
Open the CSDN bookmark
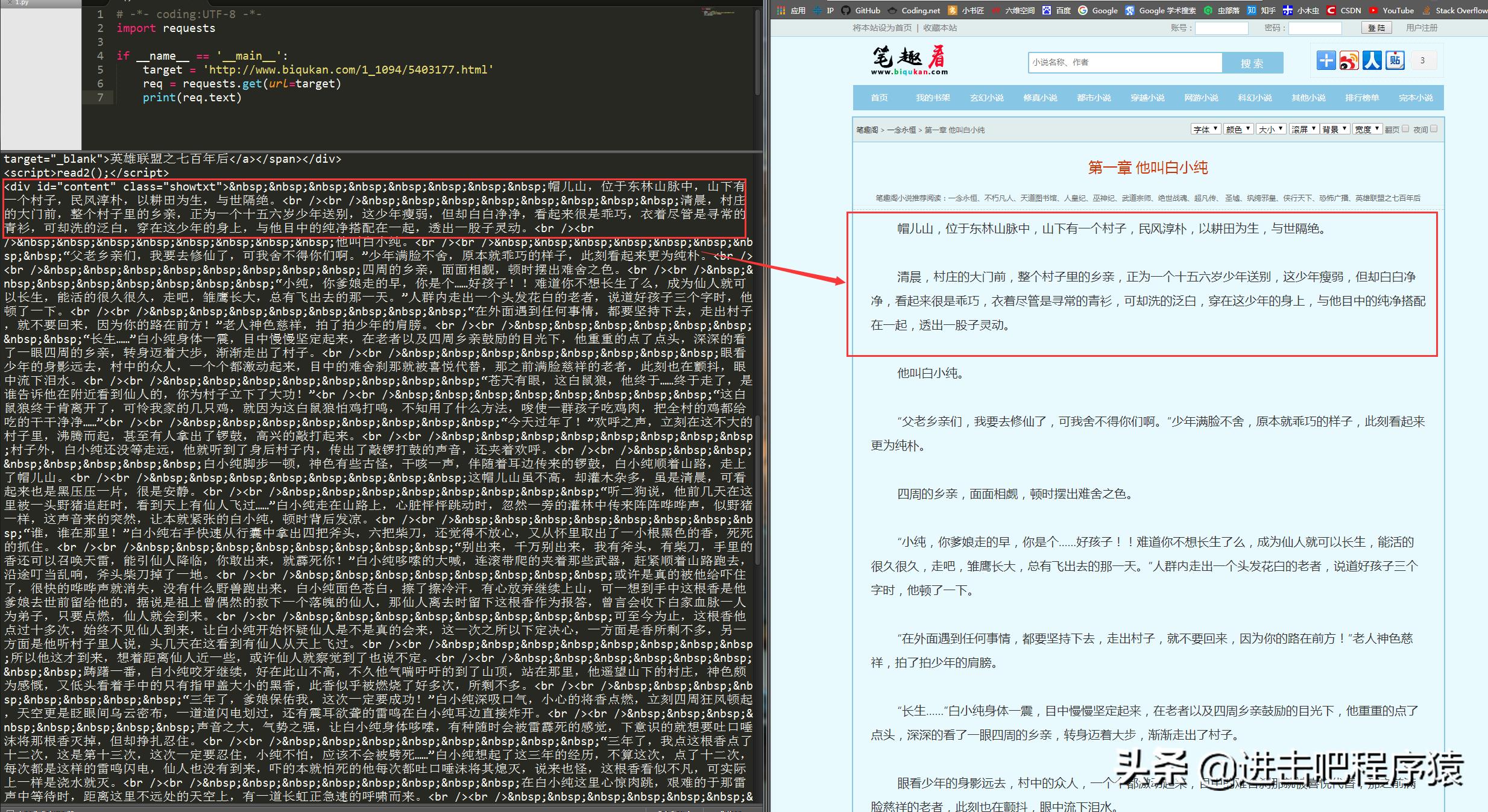click(1343, 10)
